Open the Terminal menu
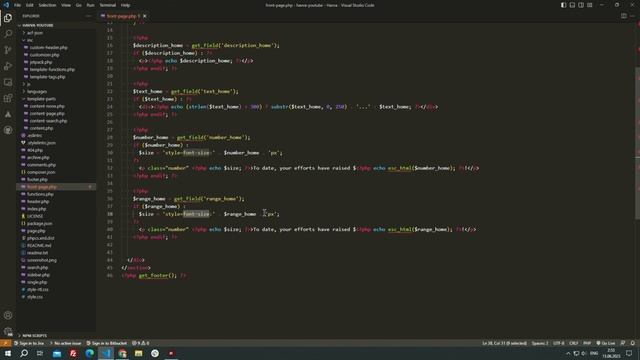The height and width of the screenshot is (360, 640). (x=108, y=5)
